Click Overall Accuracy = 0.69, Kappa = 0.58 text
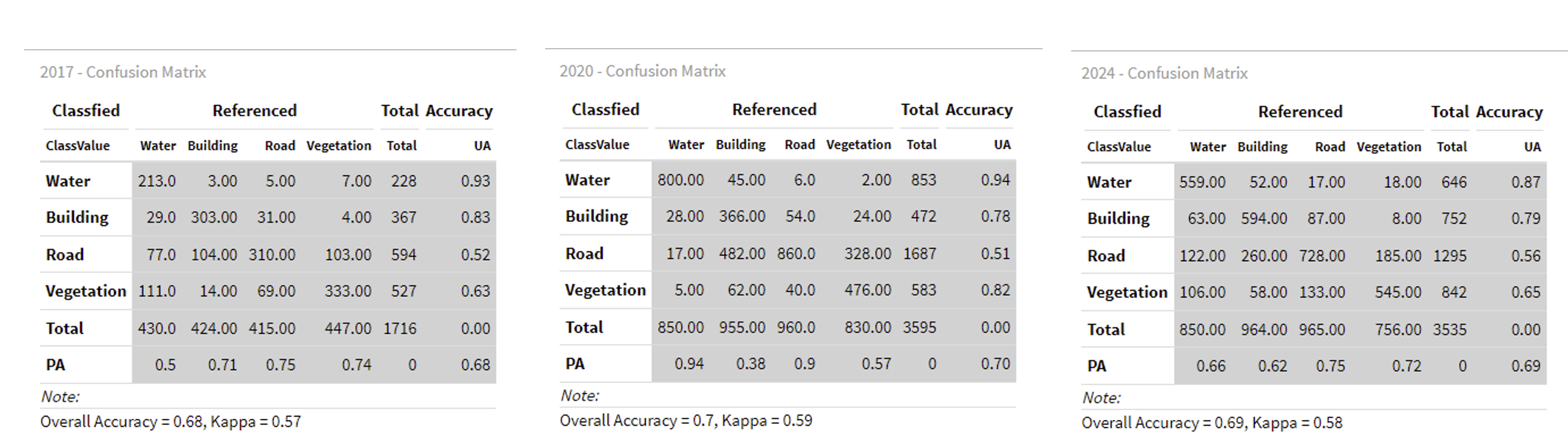The height and width of the screenshot is (435, 1568). pyautogui.click(x=1212, y=423)
